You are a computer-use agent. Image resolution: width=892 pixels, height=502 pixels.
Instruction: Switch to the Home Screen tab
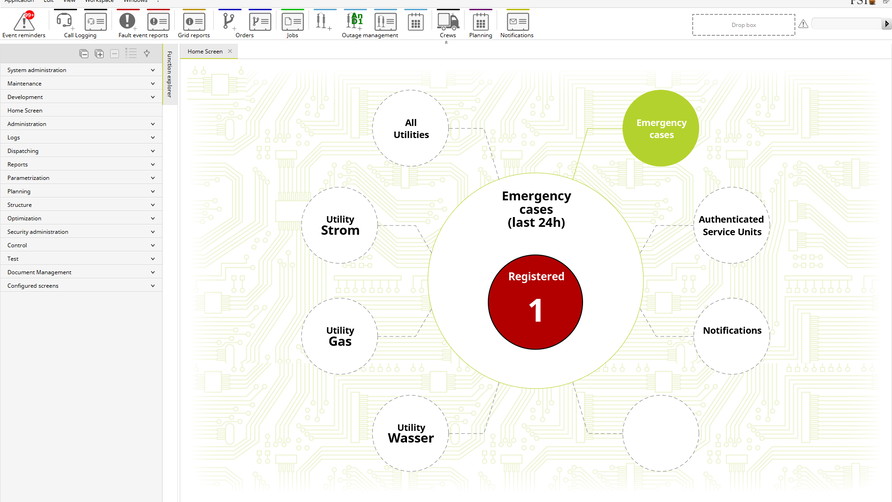coord(205,51)
